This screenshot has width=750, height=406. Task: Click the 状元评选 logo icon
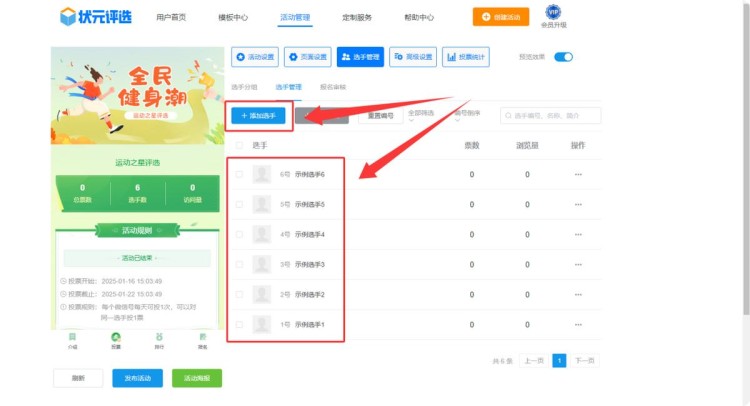67,16
